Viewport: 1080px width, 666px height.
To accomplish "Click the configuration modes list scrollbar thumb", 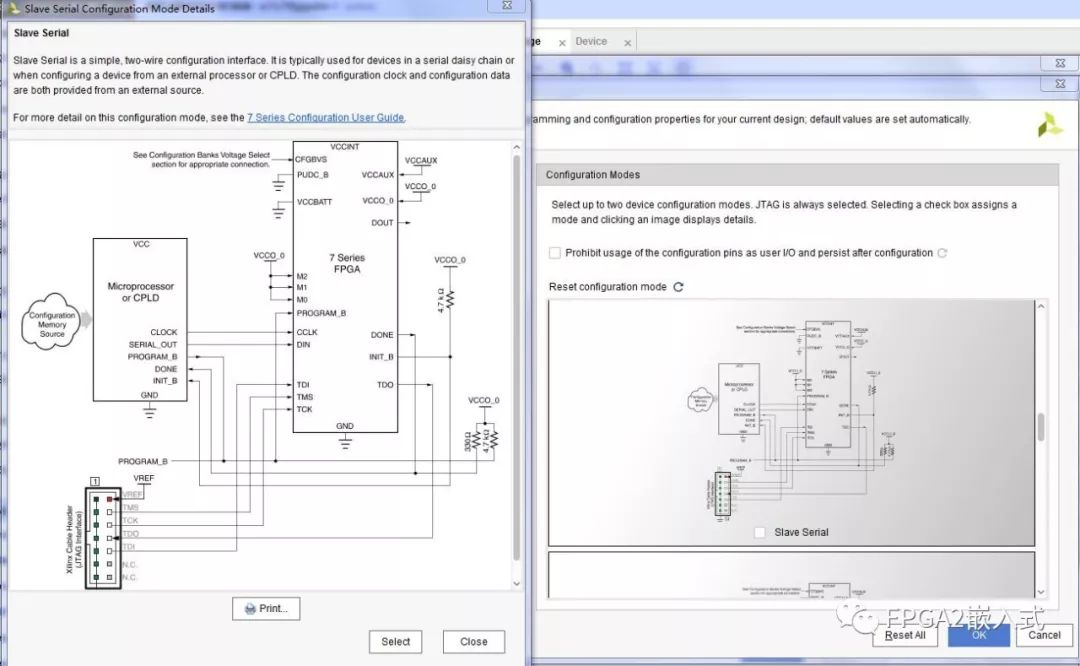I will 1041,427.
